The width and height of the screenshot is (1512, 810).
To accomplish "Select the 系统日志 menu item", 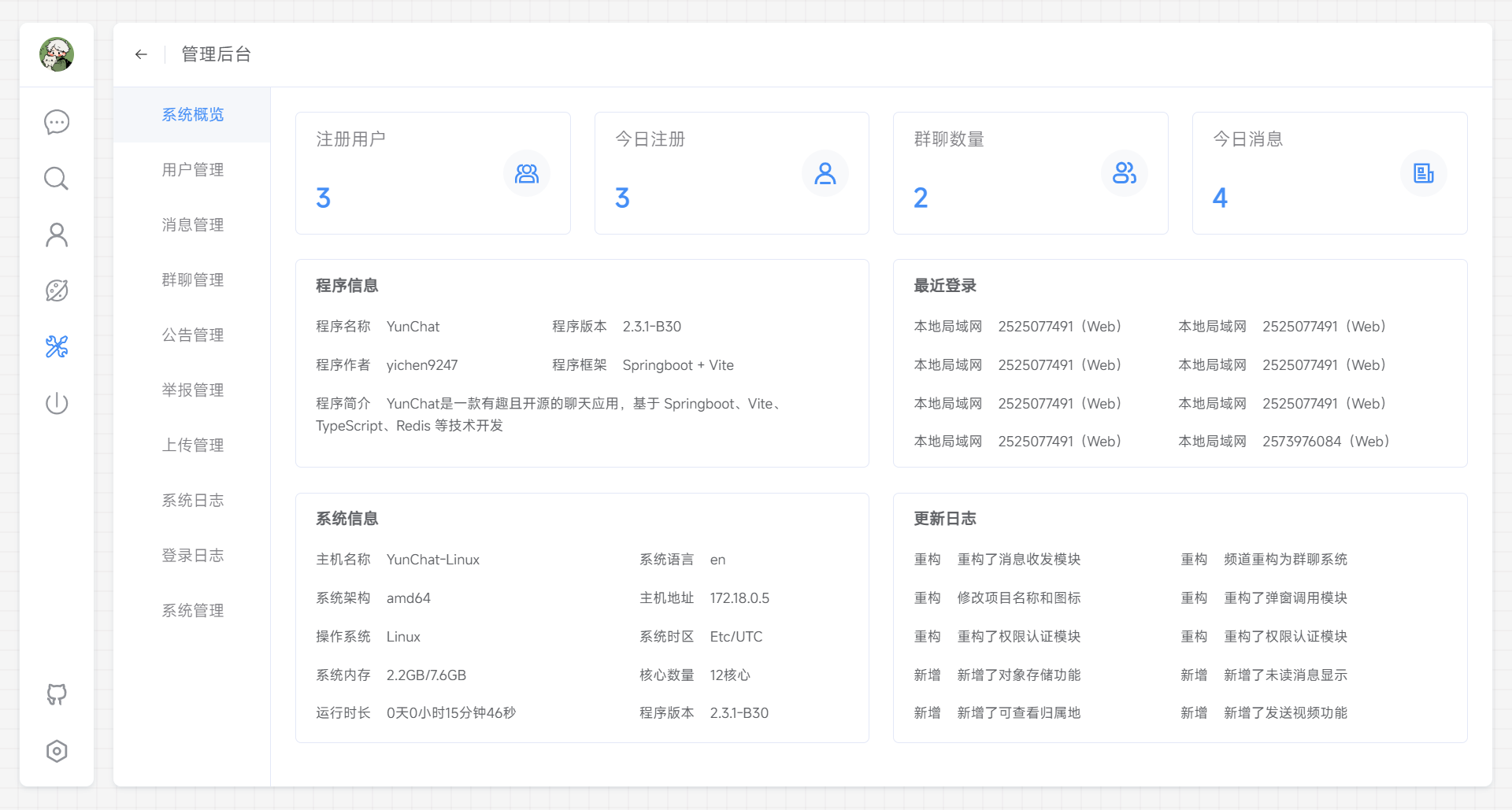I will [x=192, y=500].
